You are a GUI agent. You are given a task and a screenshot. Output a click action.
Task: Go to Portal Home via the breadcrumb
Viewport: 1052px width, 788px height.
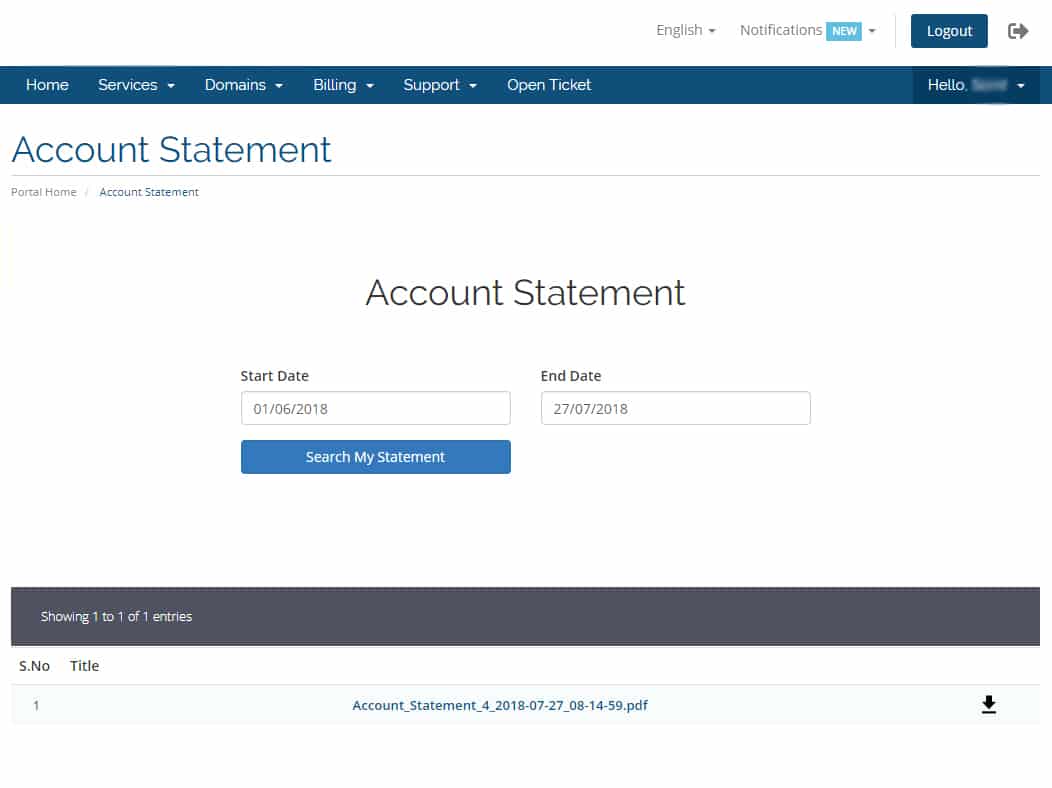click(43, 192)
